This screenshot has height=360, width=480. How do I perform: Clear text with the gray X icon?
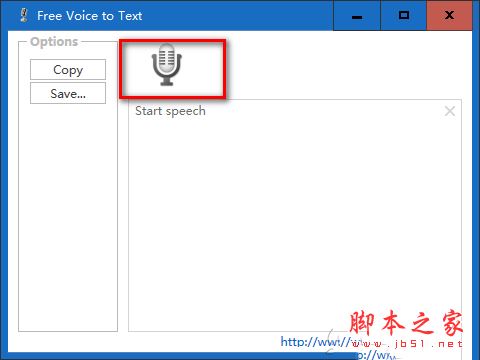coord(450,111)
